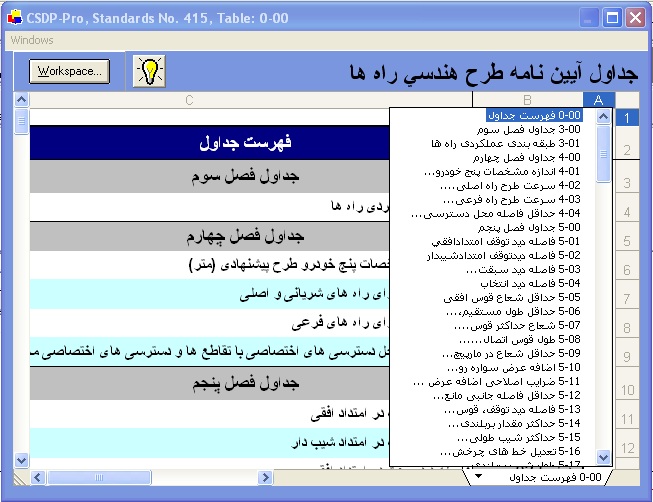Screen dimensions: 653x502
Task: Open the Windows menu
Action: point(32,40)
